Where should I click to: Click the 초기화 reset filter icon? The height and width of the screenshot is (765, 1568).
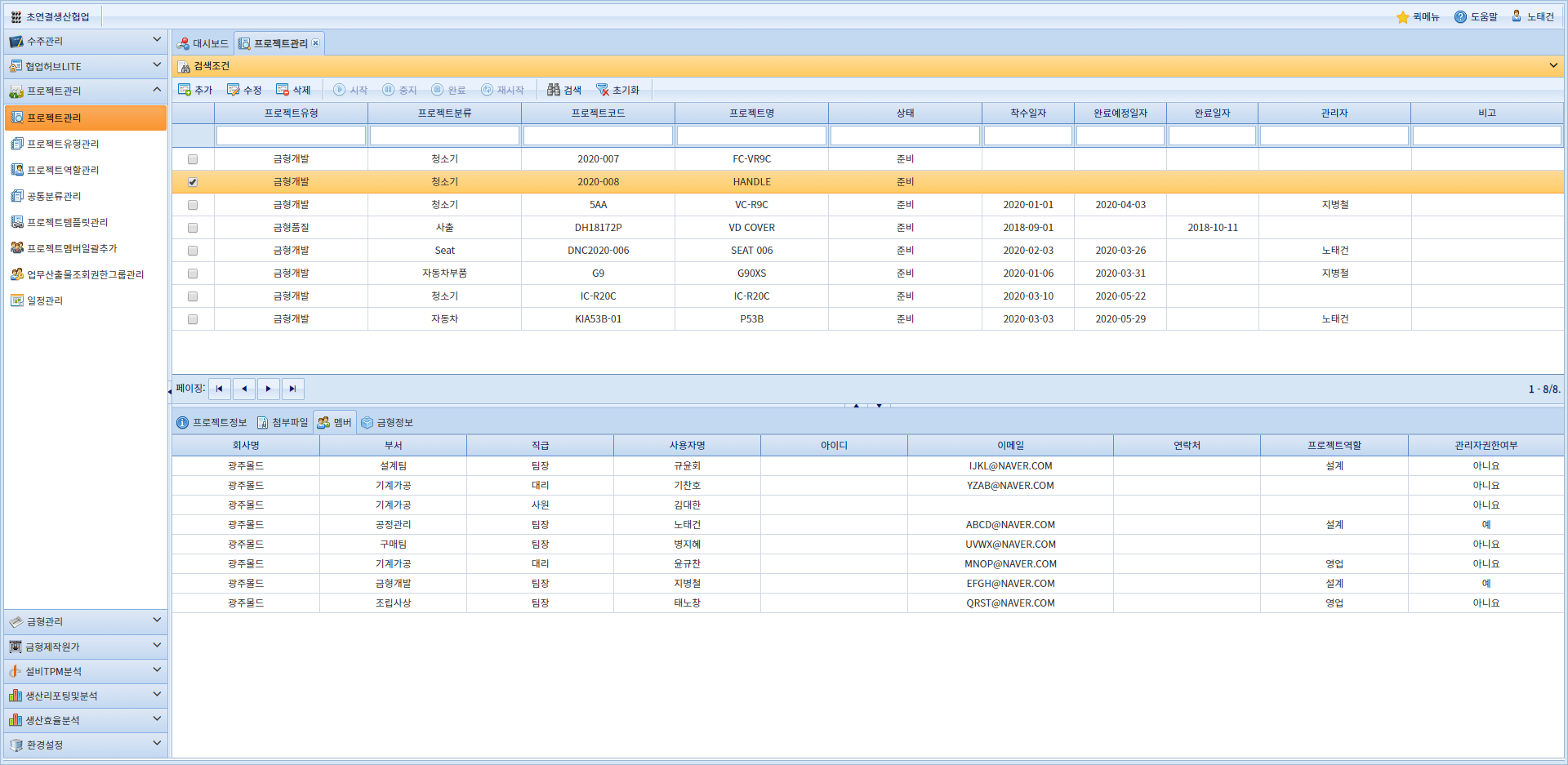(603, 90)
